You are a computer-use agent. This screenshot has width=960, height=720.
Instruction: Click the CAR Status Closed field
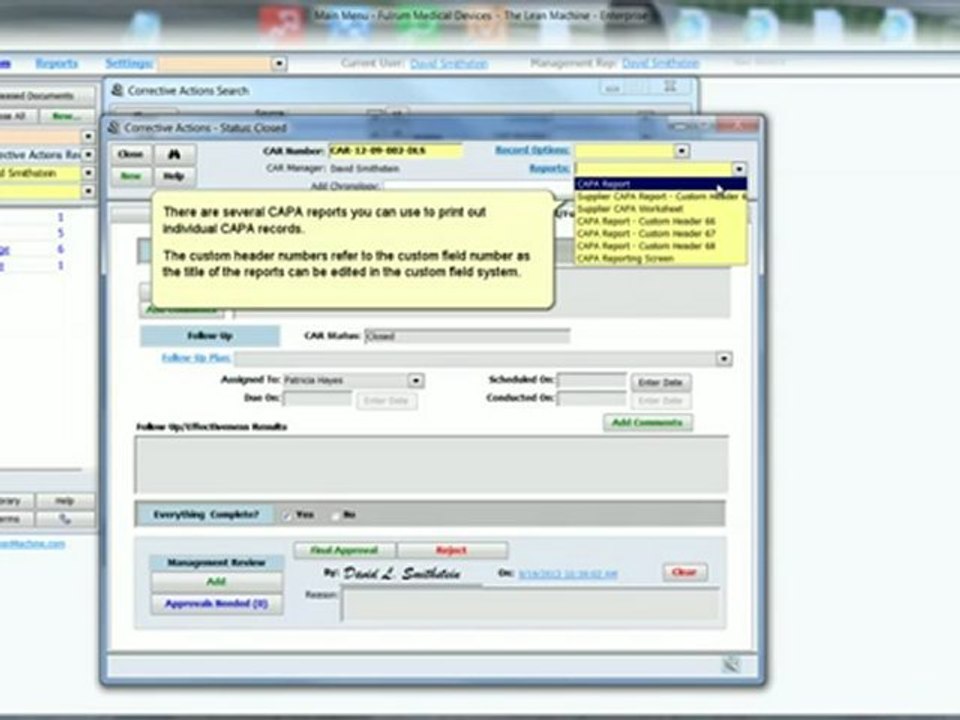467,336
